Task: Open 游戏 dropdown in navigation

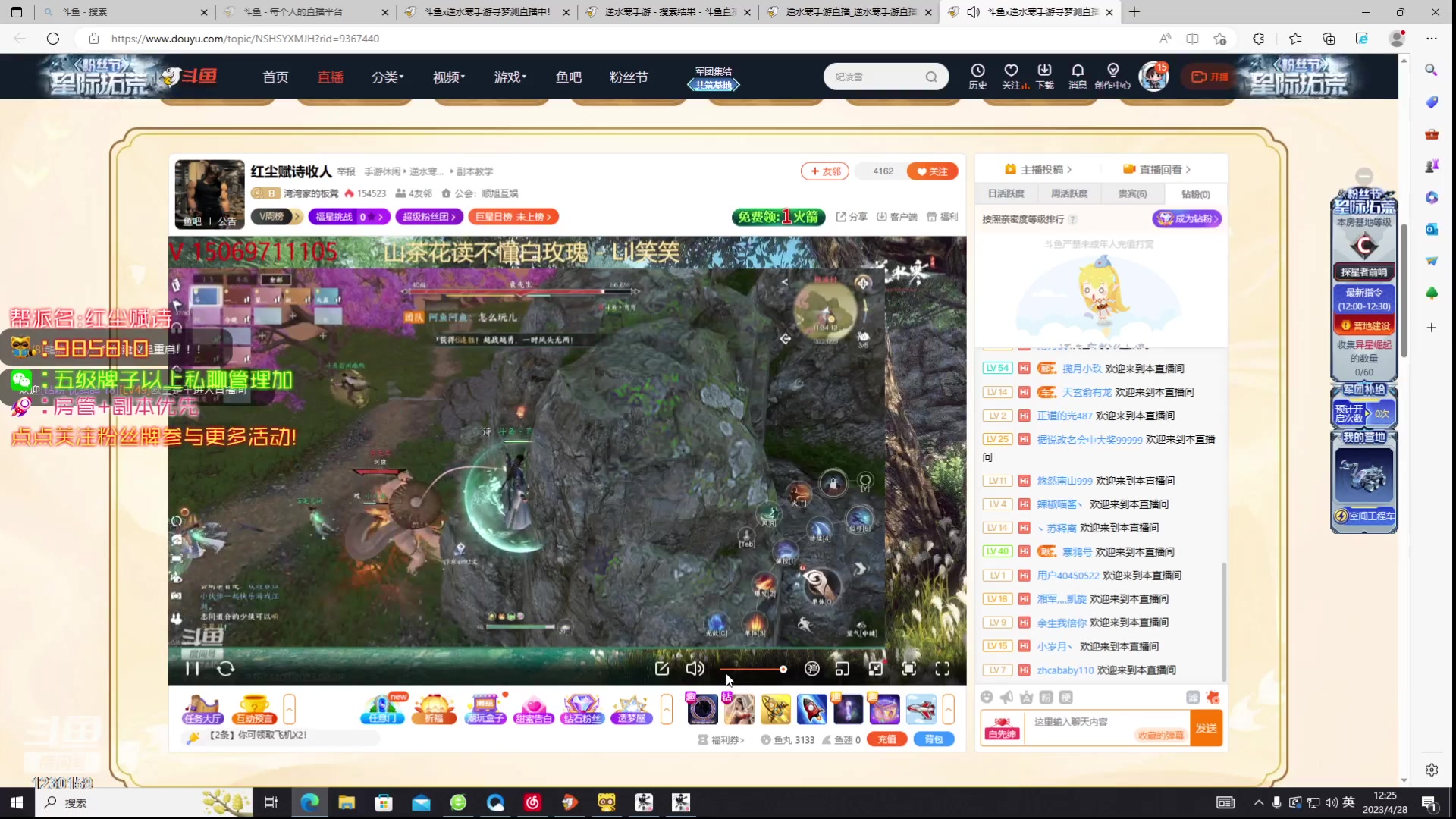Action: [510, 77]
